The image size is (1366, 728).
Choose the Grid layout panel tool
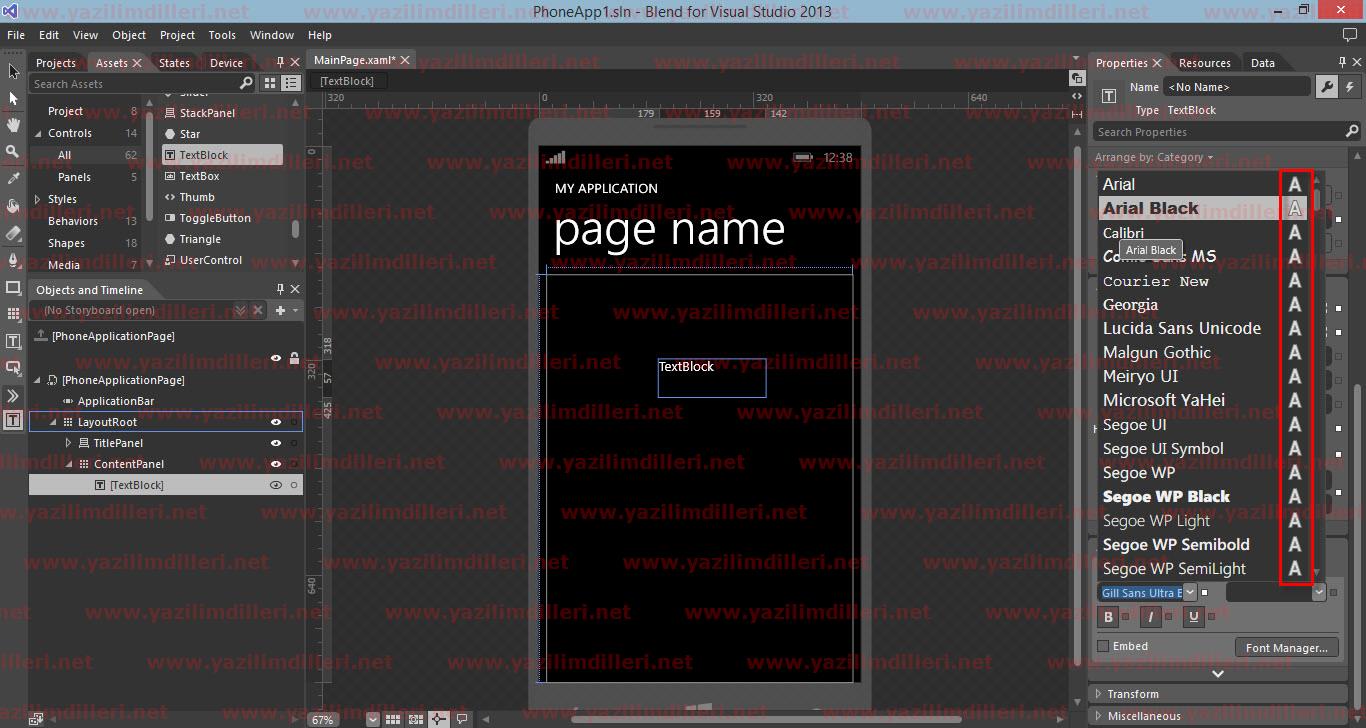(x=13, y=314)
